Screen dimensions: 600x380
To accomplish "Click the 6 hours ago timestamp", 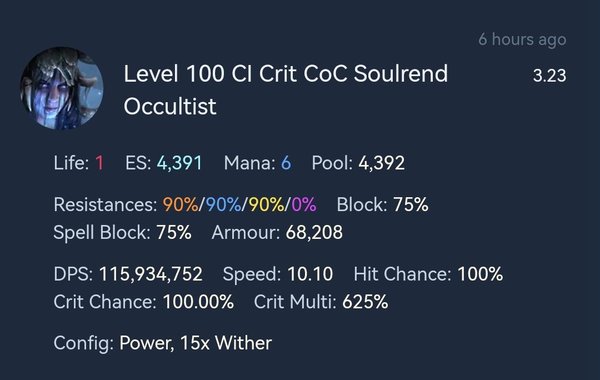I will coord(522,39).
